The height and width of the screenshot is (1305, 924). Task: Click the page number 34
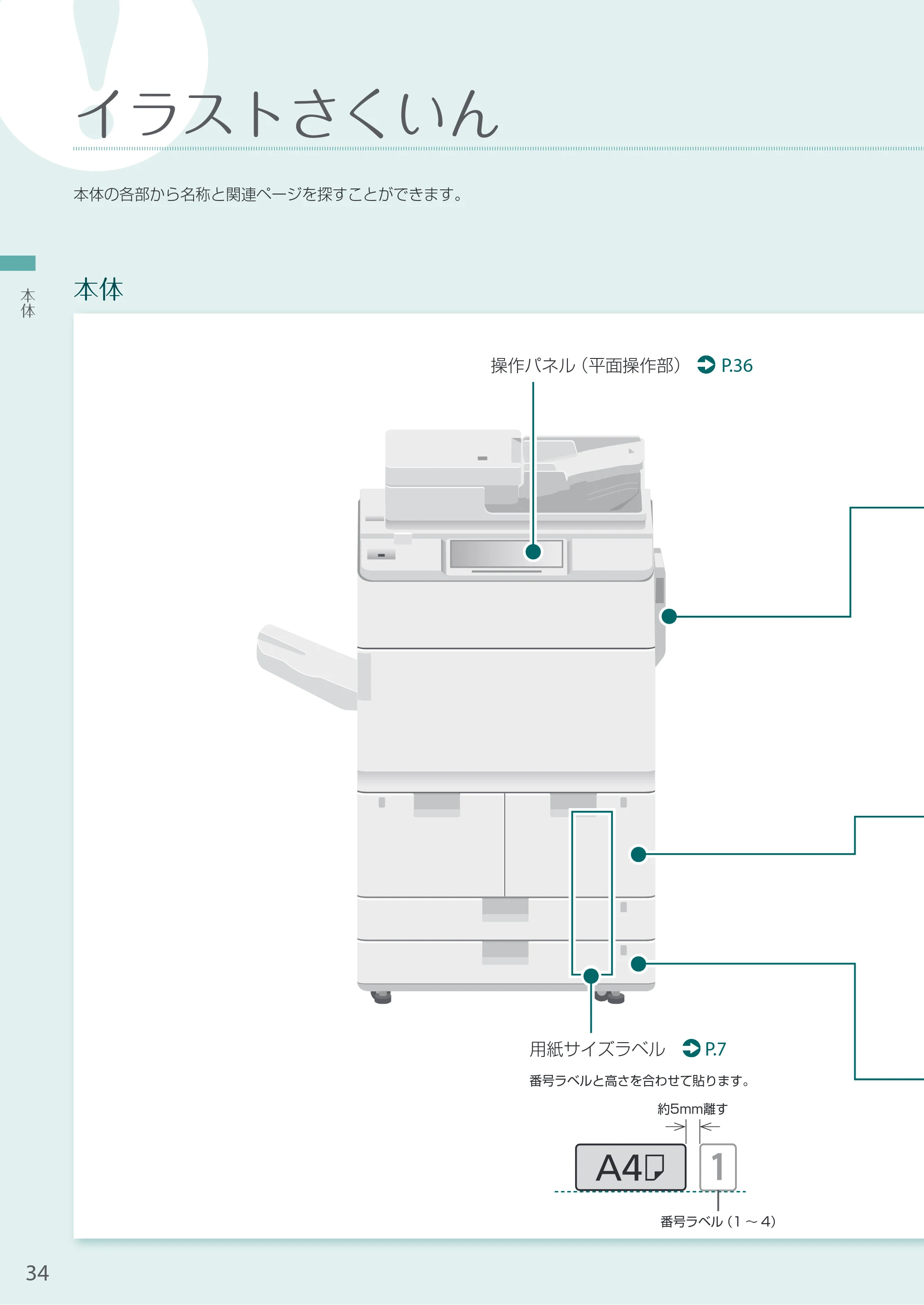(37, 1273)
